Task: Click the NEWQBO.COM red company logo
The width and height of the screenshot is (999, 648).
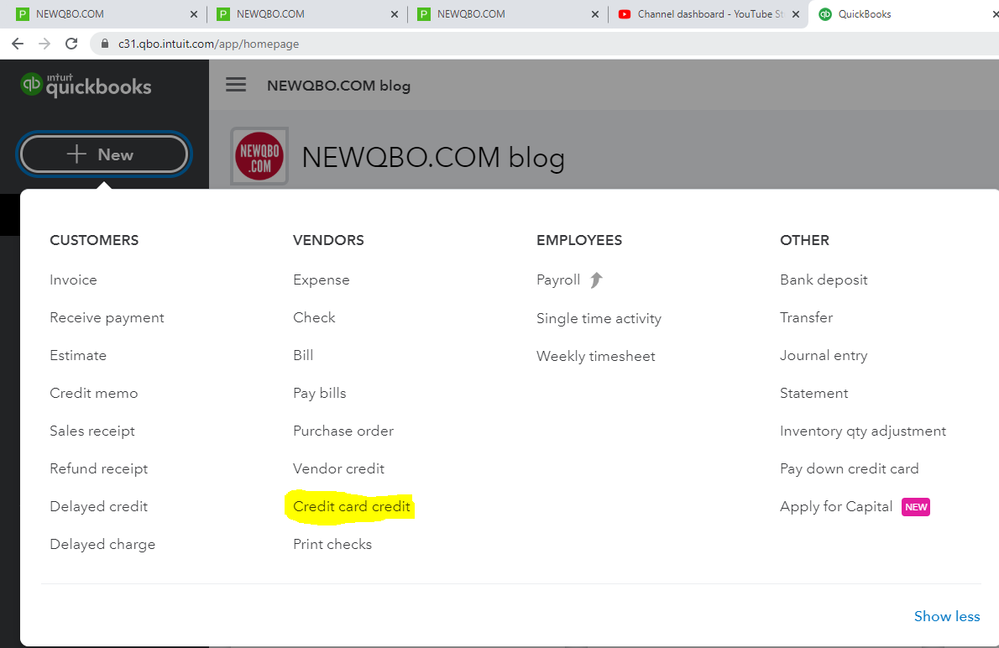Action: 259,156
